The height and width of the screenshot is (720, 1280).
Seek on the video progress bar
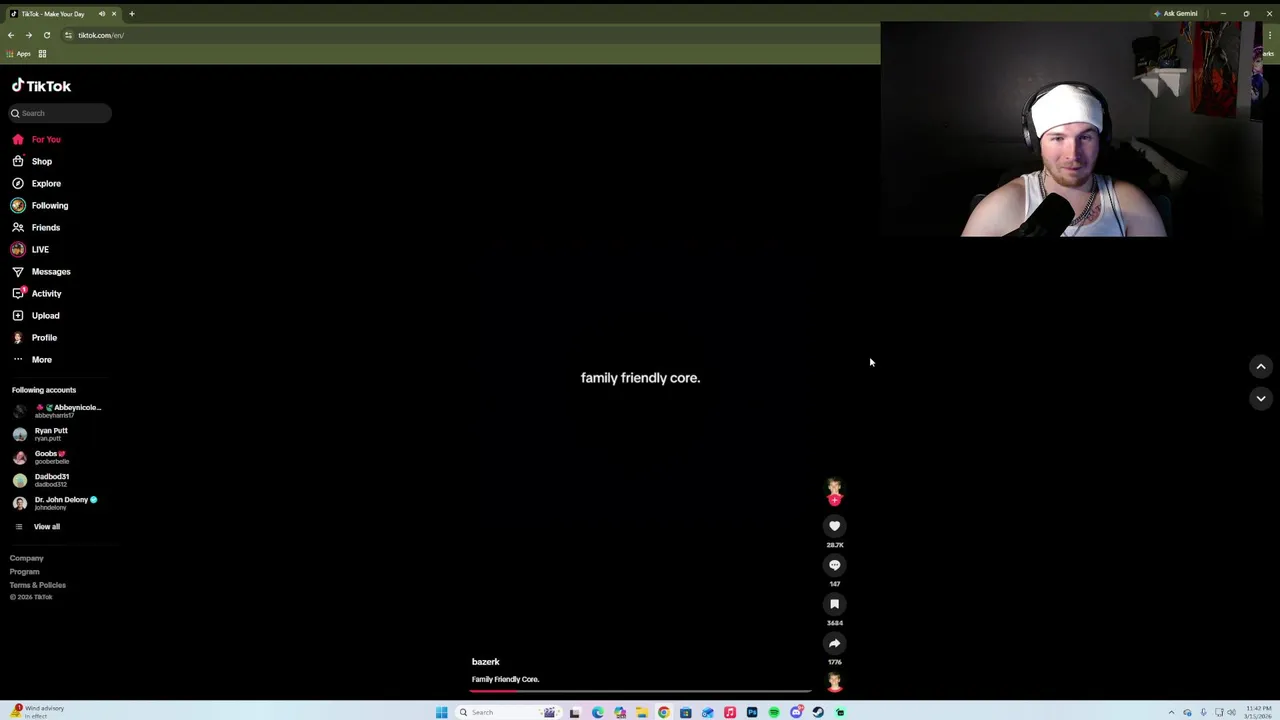click(x=640, y=690)
